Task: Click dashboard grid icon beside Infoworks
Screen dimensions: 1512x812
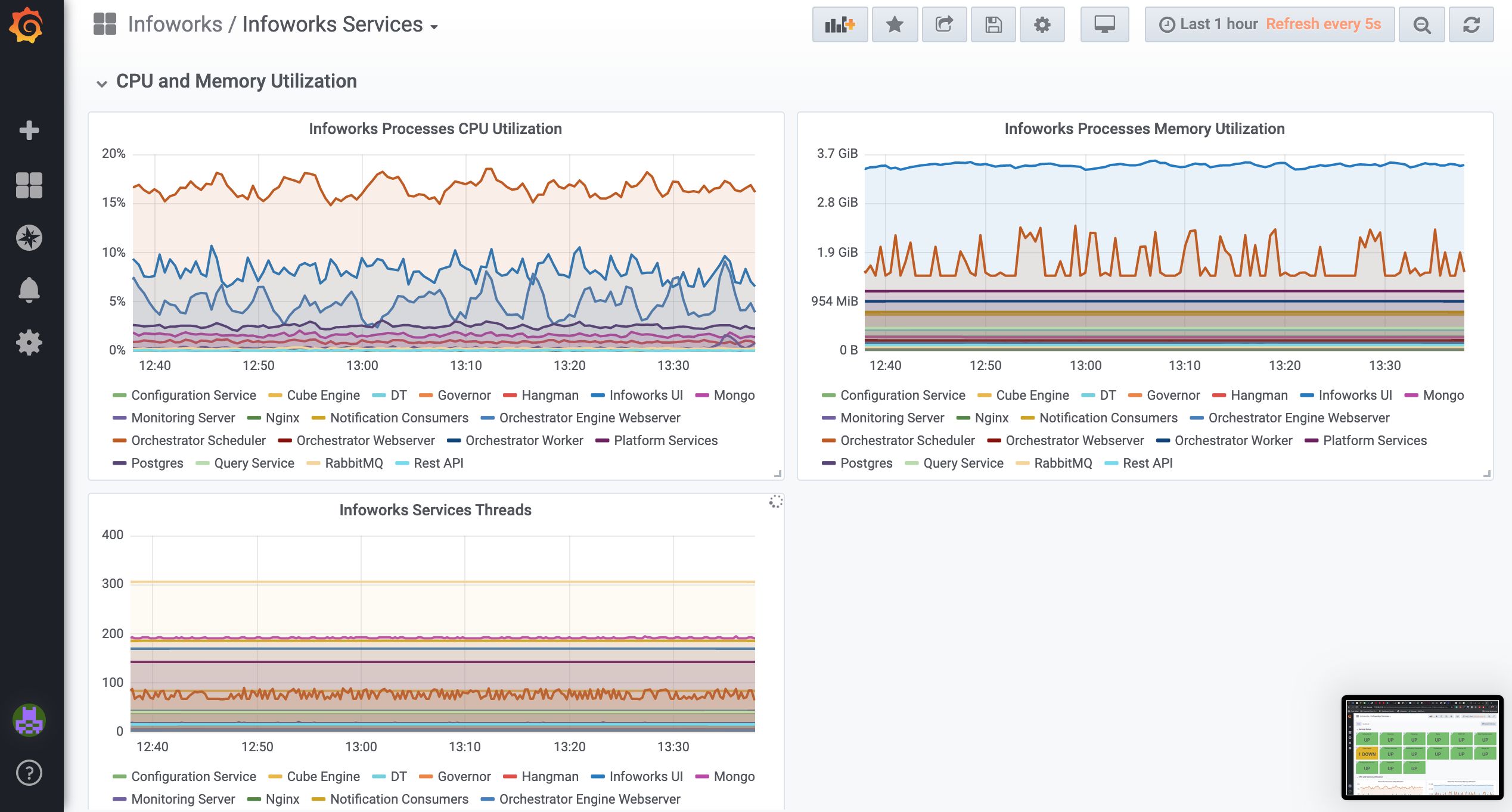Action: point(105,24)
